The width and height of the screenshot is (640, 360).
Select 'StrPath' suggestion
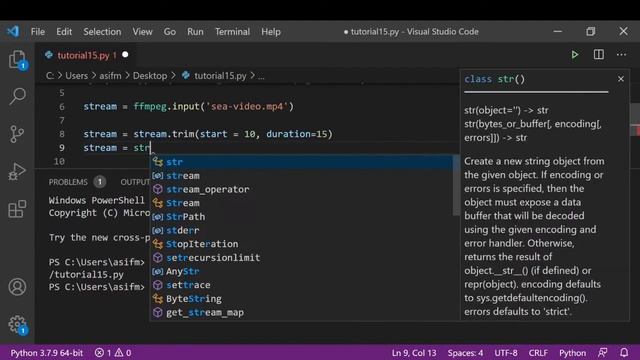click(x=301, y=217)
